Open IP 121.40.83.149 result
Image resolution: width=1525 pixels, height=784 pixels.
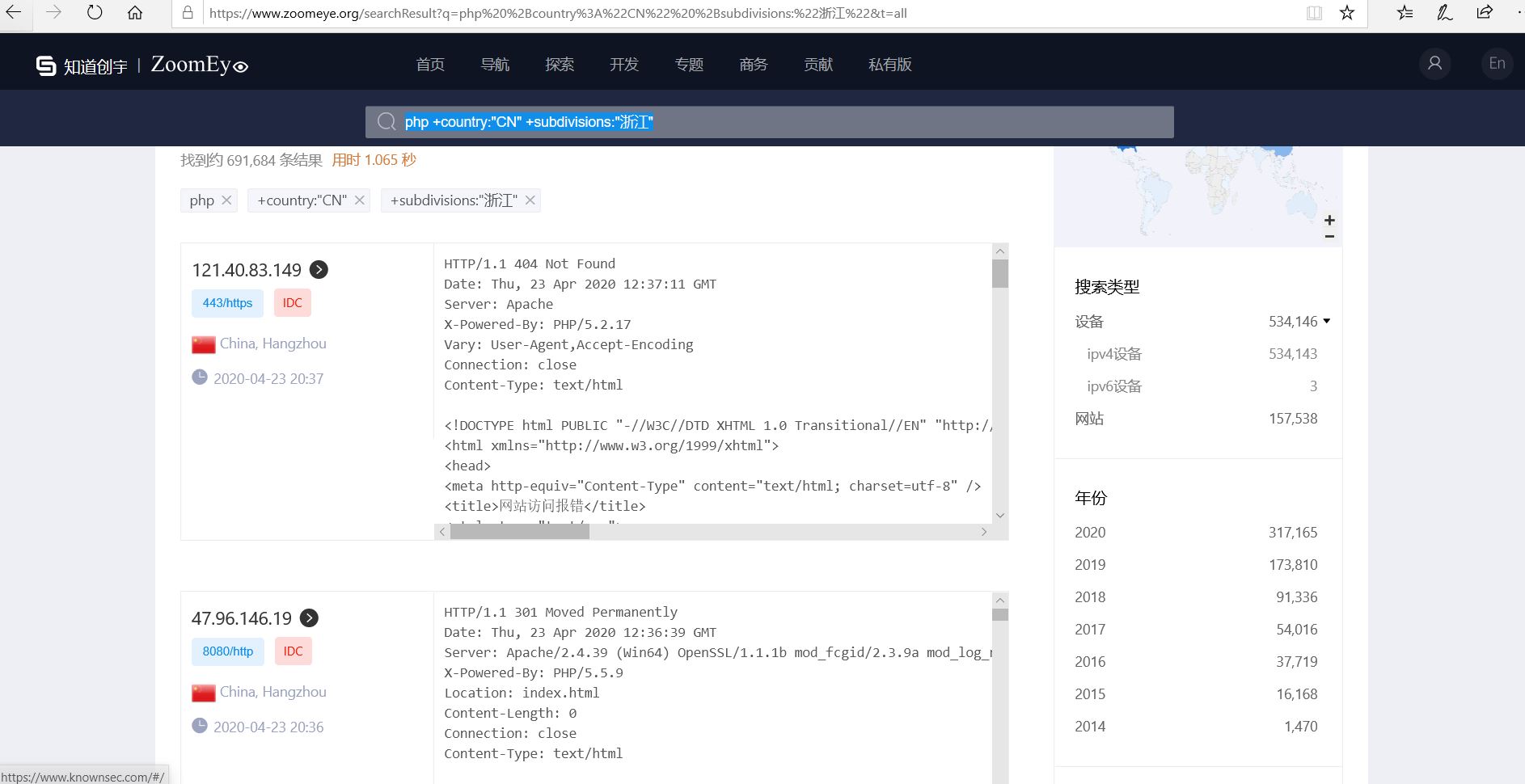pyautogui.click(x=247, y=270)
